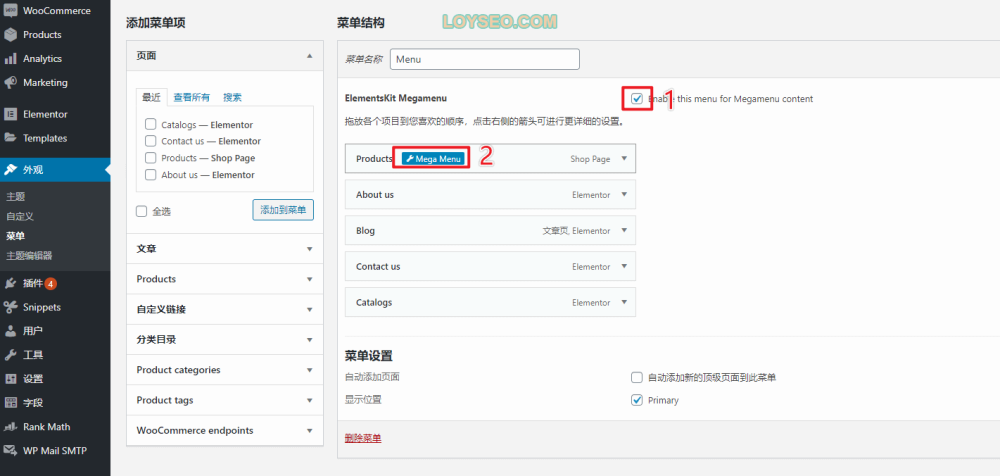Image resolution: width=1000 pixels, height=476 pixels.
Task: Click the plugin update badge showing 4
Action: [51, 283]
